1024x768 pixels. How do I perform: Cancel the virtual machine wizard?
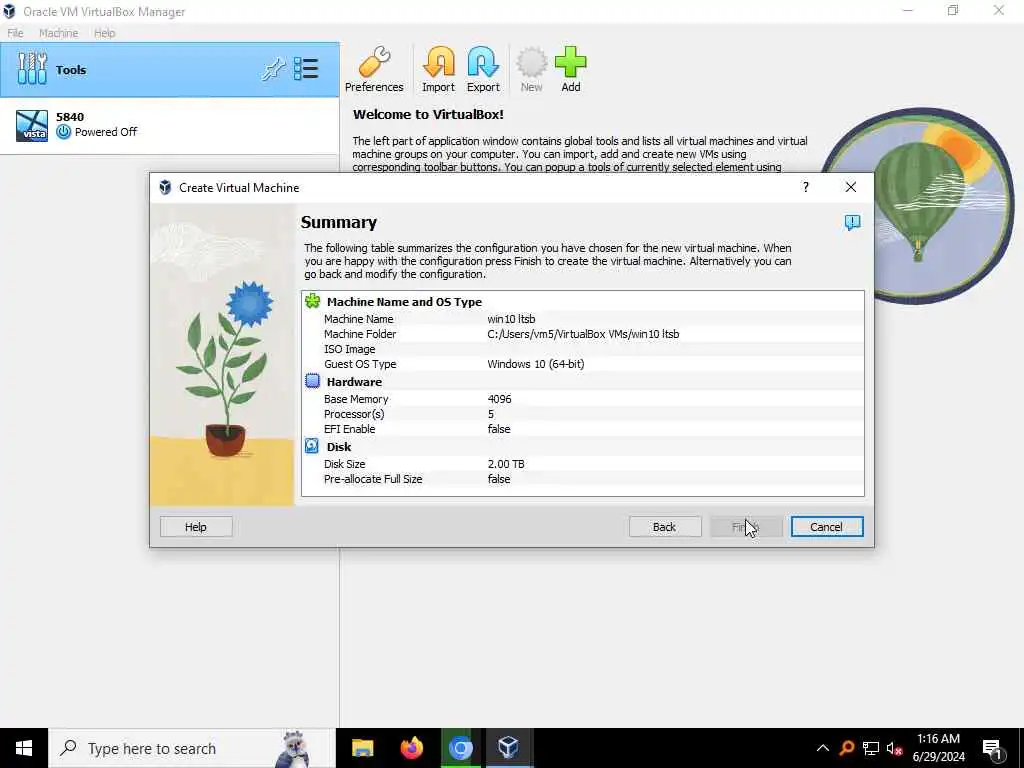(x=827, y=527)
